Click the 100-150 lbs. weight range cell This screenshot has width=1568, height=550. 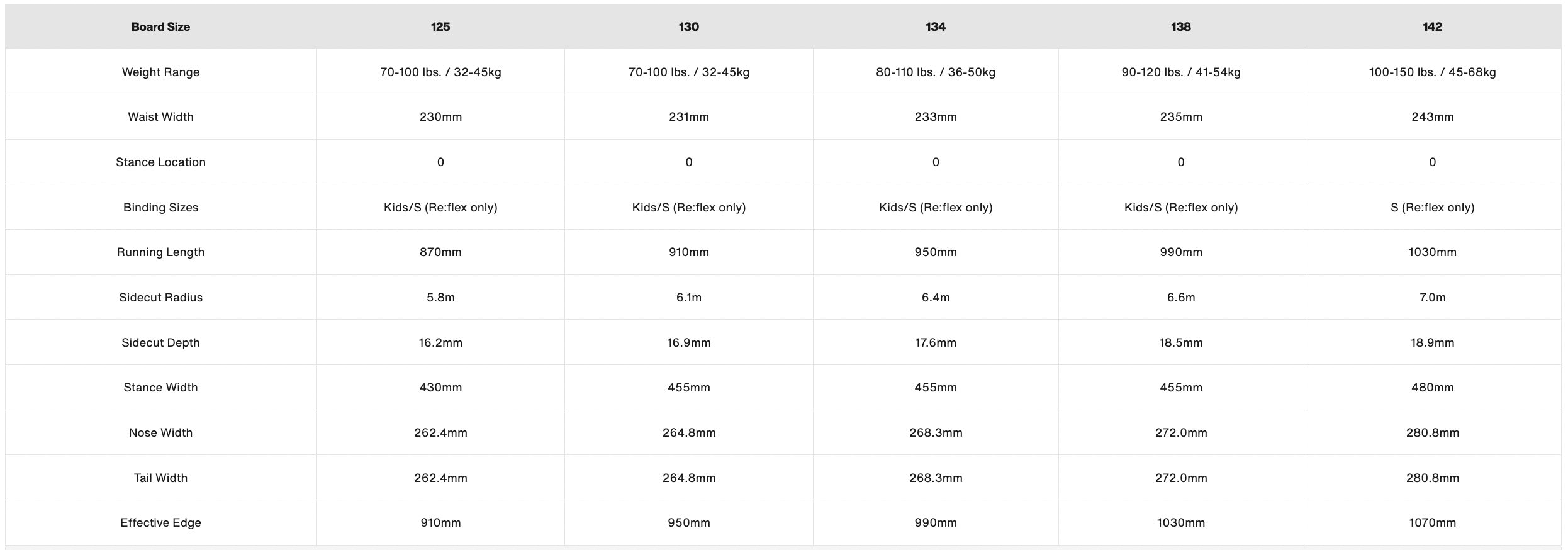coord(1432,72)
